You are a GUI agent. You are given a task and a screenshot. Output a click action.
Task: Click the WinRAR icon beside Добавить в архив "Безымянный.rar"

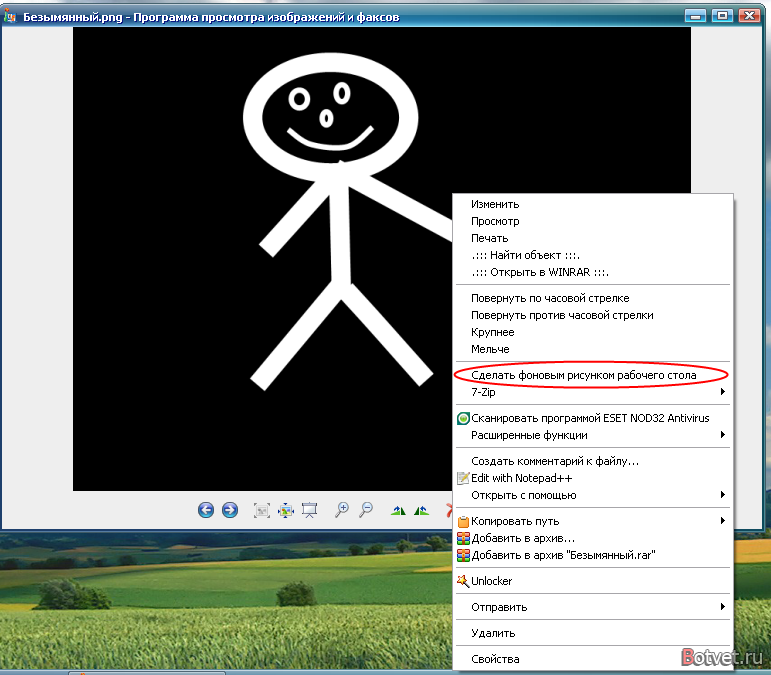[463, 556]
